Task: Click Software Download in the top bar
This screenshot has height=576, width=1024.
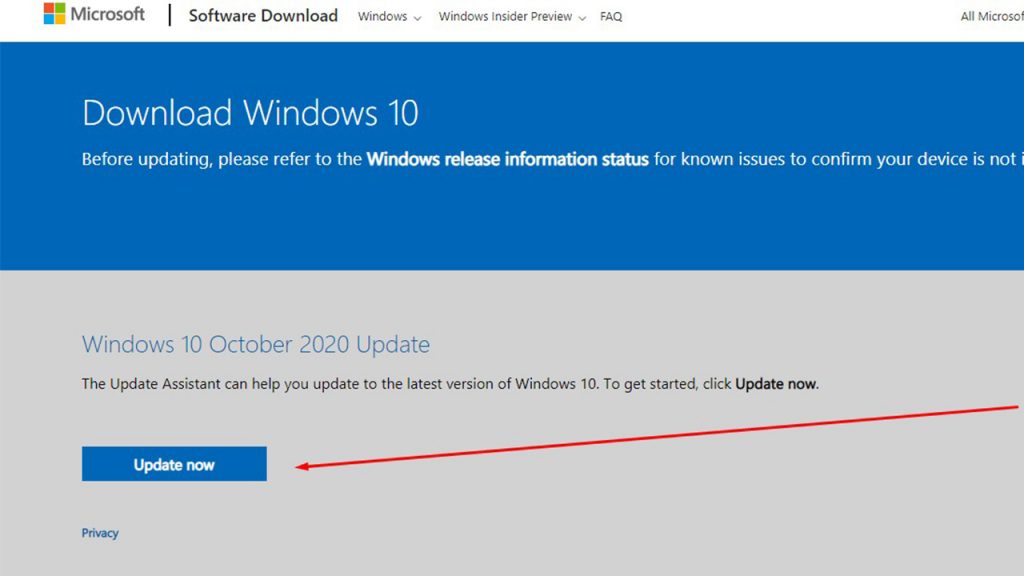Action: click(262, 15)
